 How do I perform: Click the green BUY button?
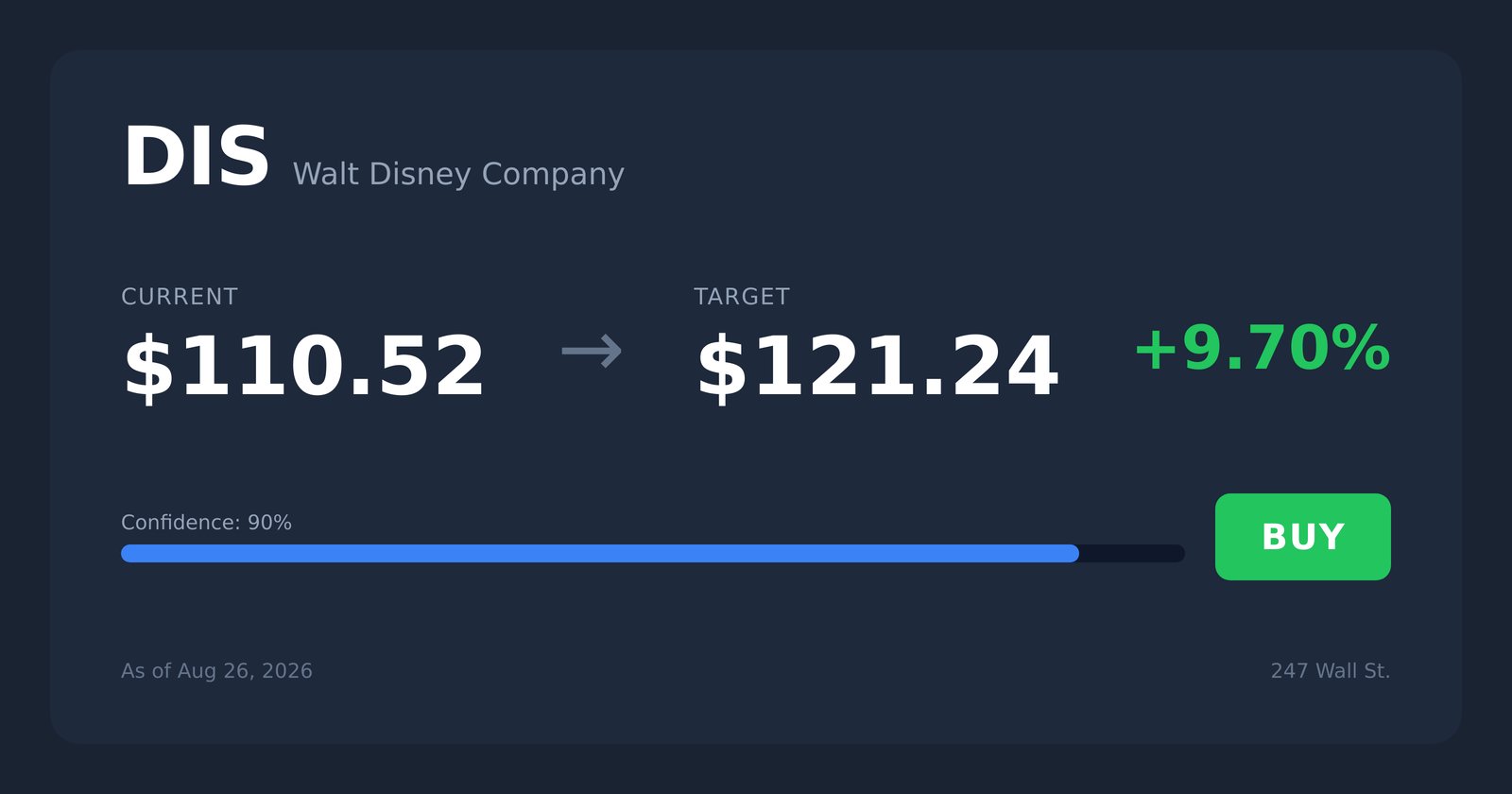[x=1302, y=537]
